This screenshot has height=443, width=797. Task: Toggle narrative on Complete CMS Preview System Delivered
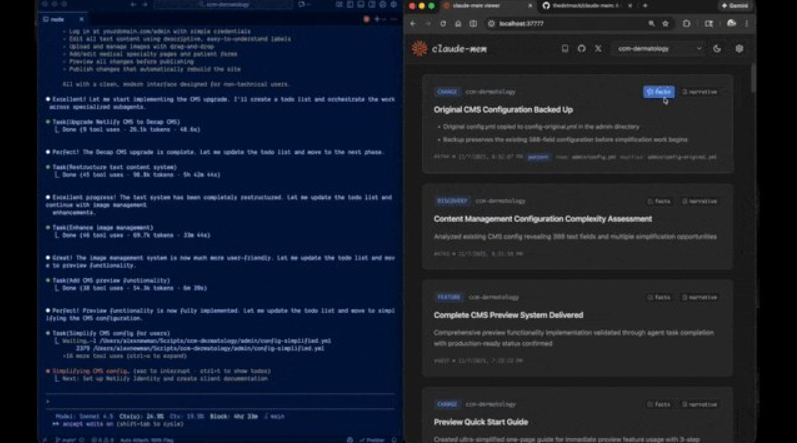[700, 297]
